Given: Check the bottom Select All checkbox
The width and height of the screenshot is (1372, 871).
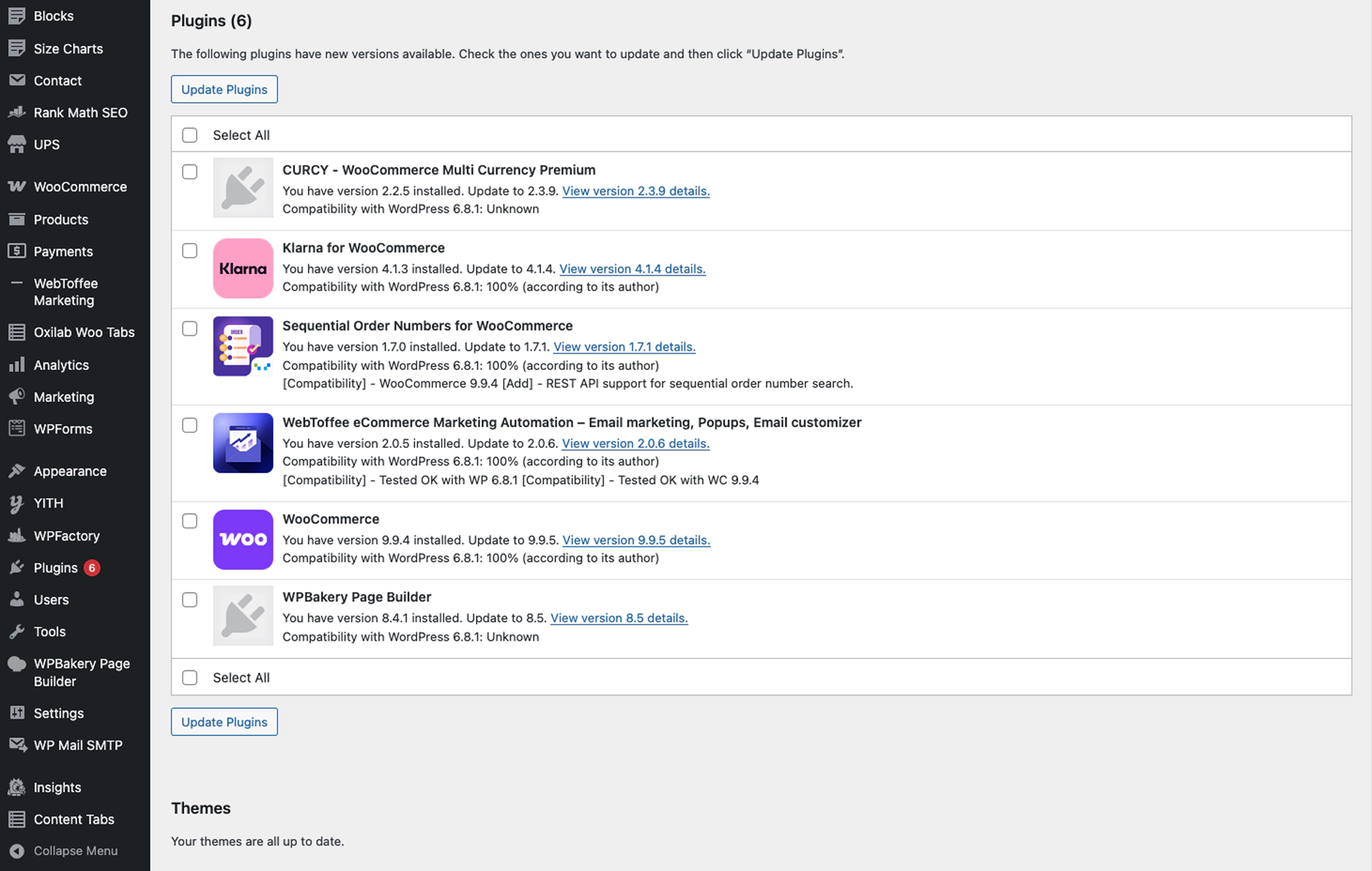Looking at the screenshot, I should (x=189, y=677).
